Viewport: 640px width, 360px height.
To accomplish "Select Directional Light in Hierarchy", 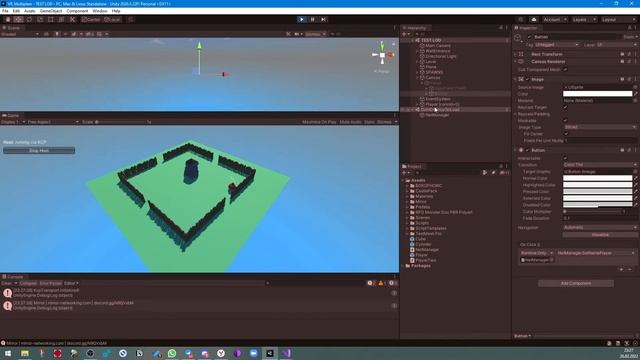I will [x=440, y=56].
